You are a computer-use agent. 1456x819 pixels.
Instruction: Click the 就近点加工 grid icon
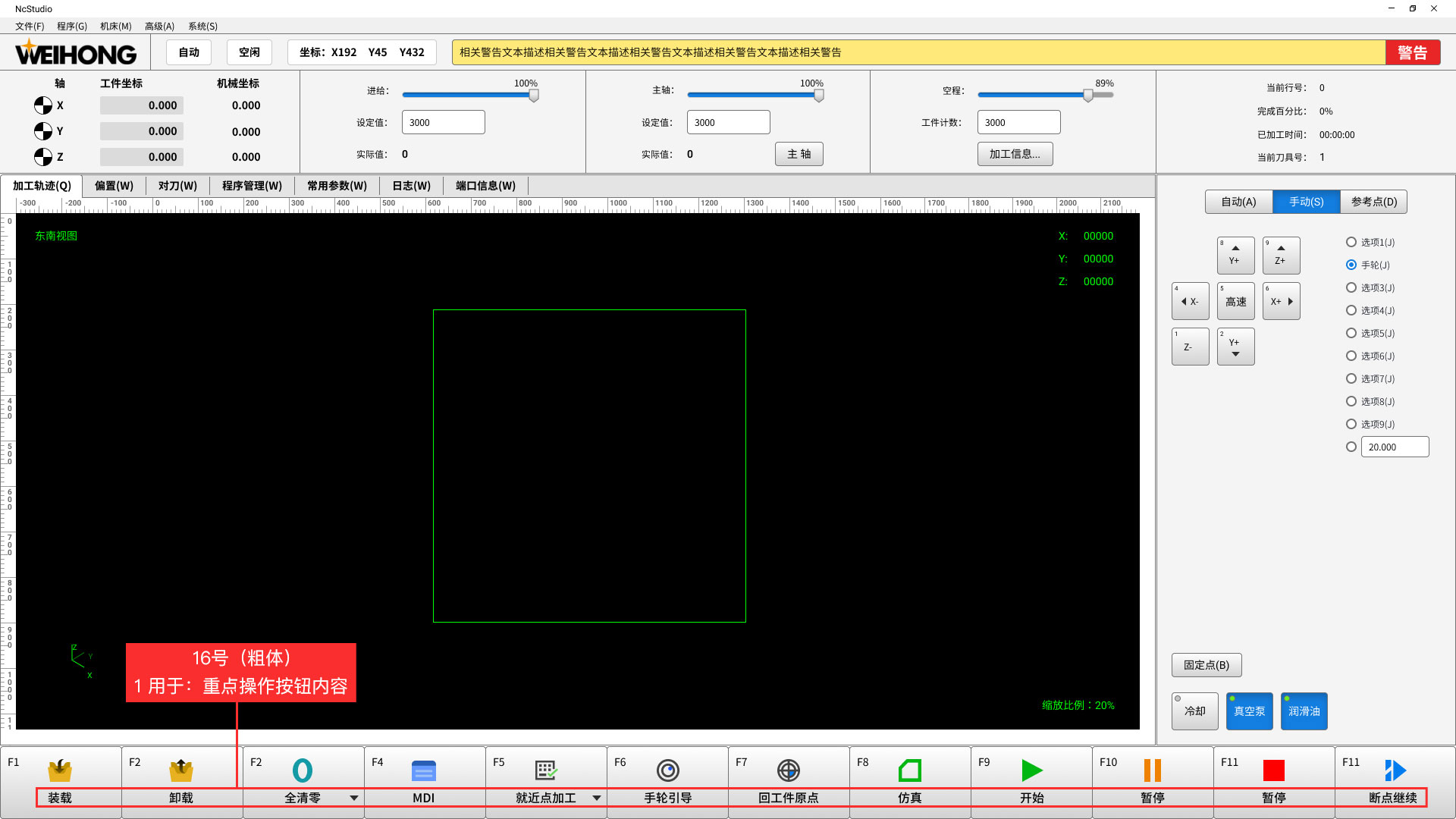[546, 770]
